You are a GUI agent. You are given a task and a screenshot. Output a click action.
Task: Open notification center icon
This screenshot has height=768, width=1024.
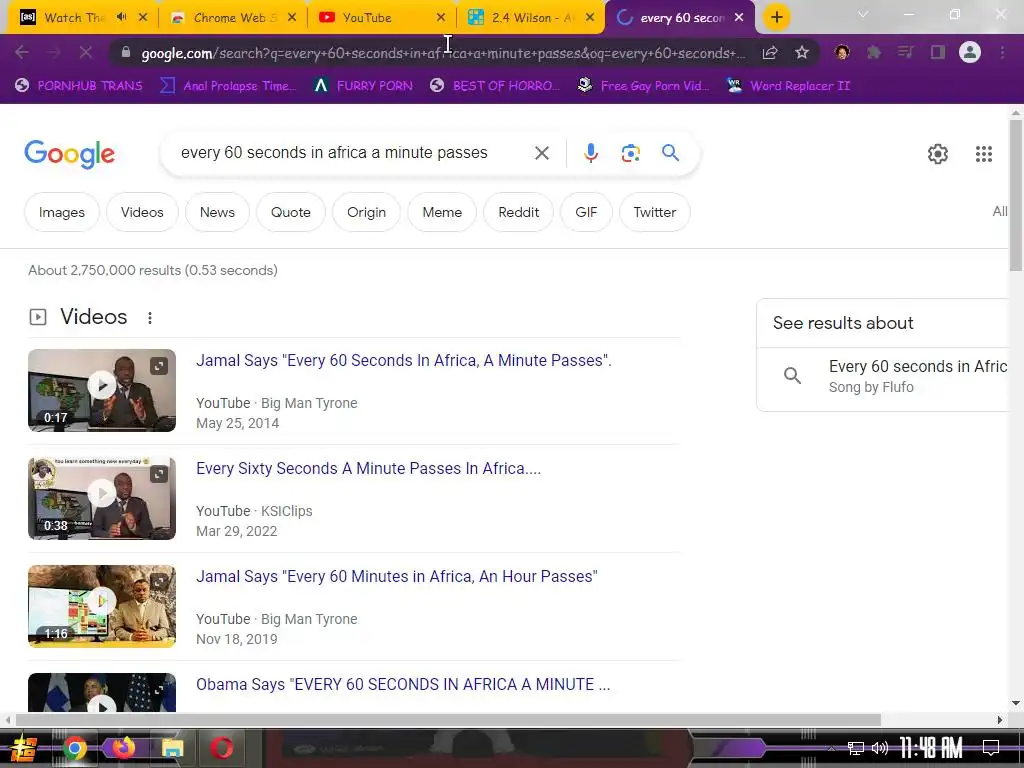991,748
